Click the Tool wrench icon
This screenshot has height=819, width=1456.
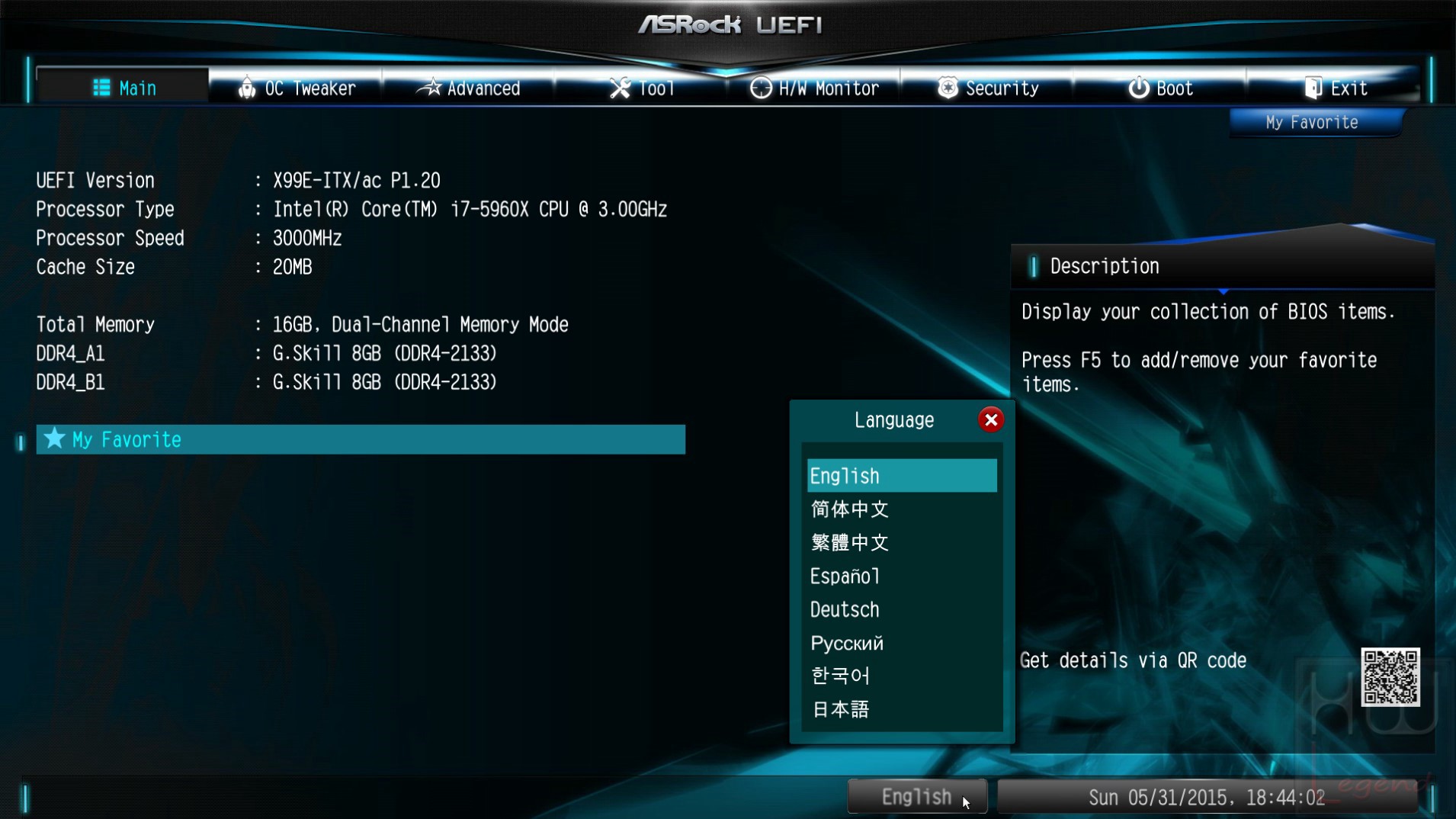(620, 88)
